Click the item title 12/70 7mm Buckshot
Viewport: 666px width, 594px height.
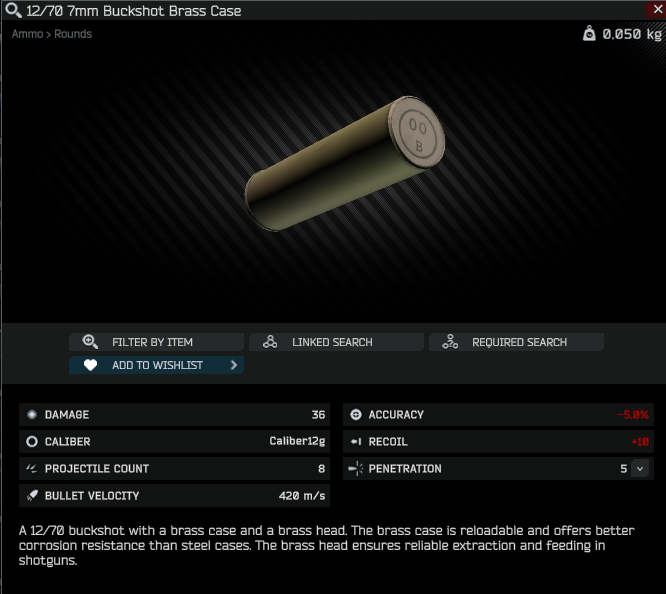click(x=133, y=11)
